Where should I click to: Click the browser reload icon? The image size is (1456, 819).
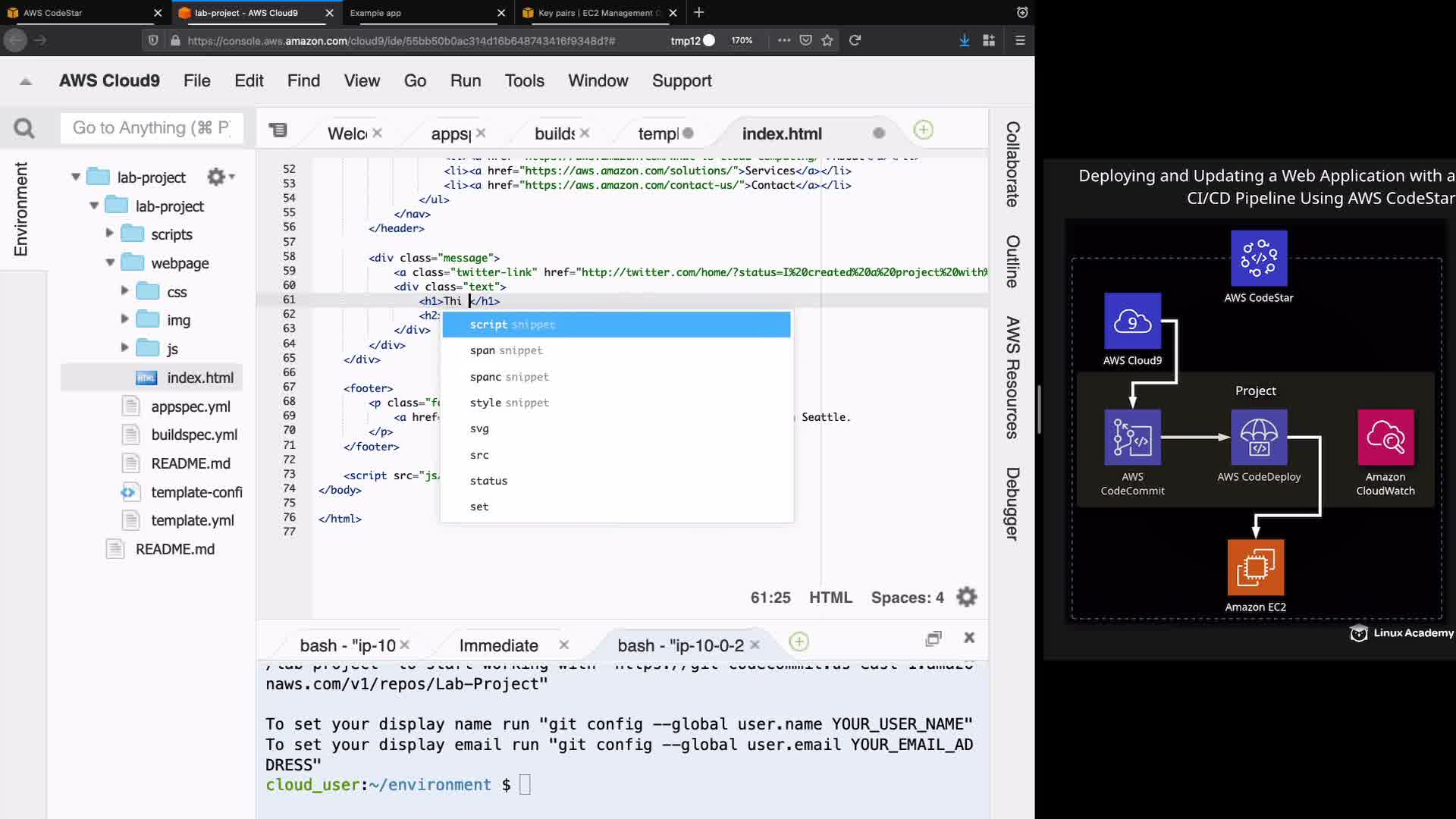pyautogui.click(x=855, y=40)
